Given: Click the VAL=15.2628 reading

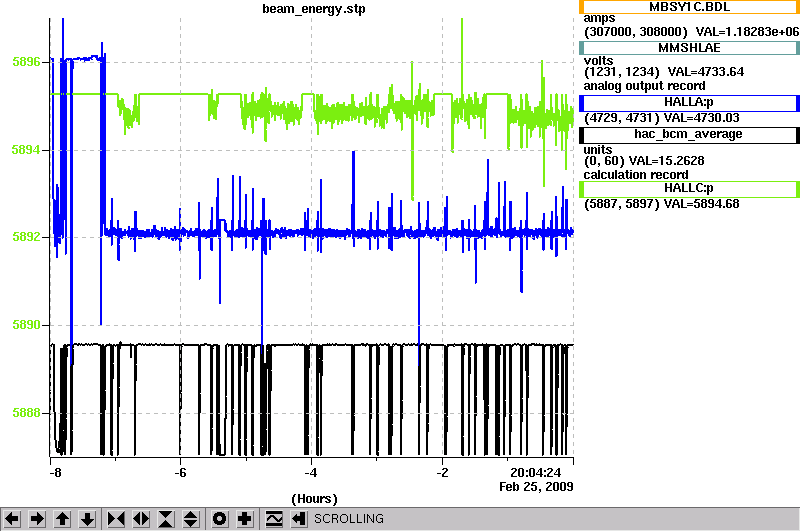Looking at the screenshot, I should 666,161.
